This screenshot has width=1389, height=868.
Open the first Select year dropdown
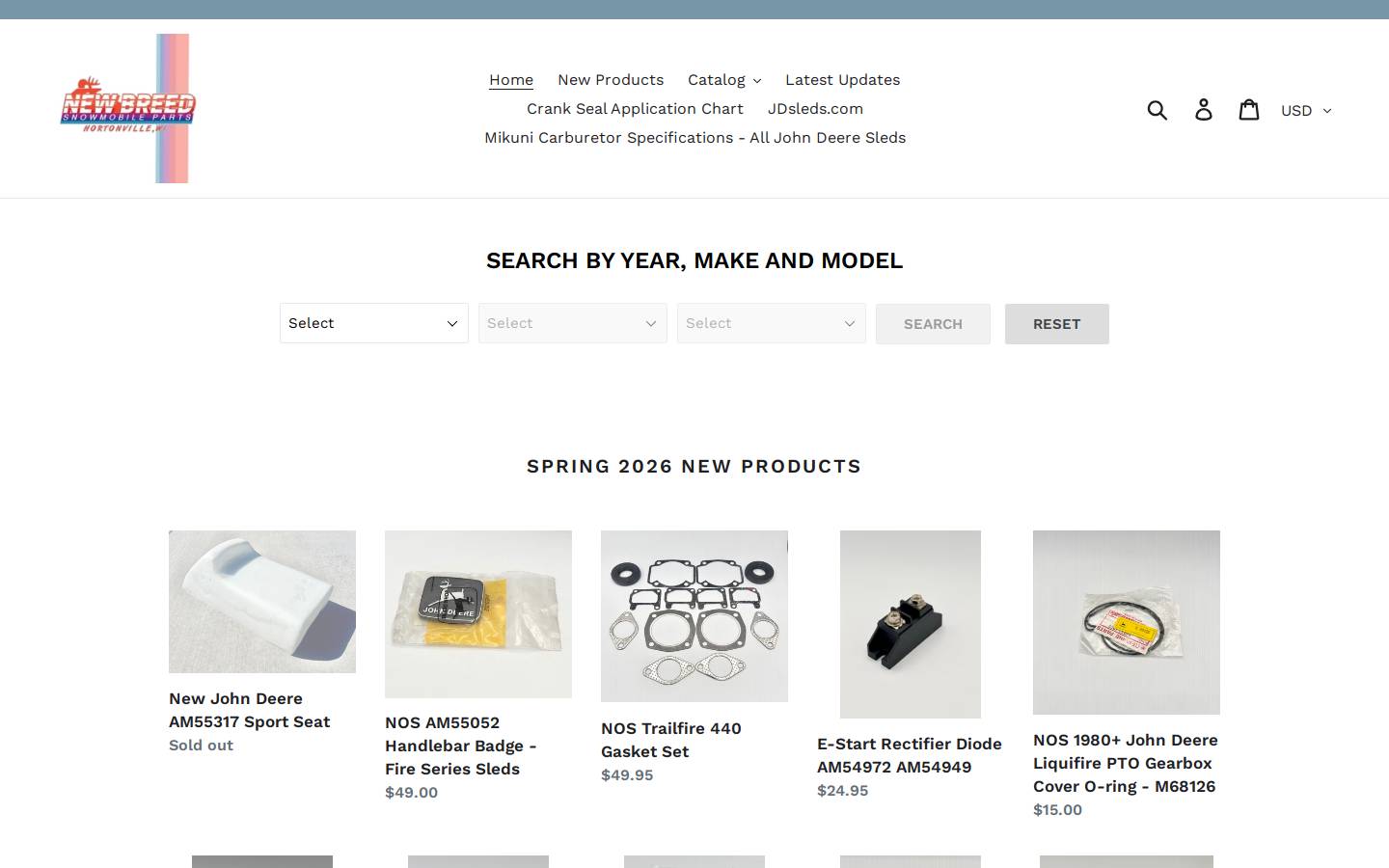coord(374,323)
